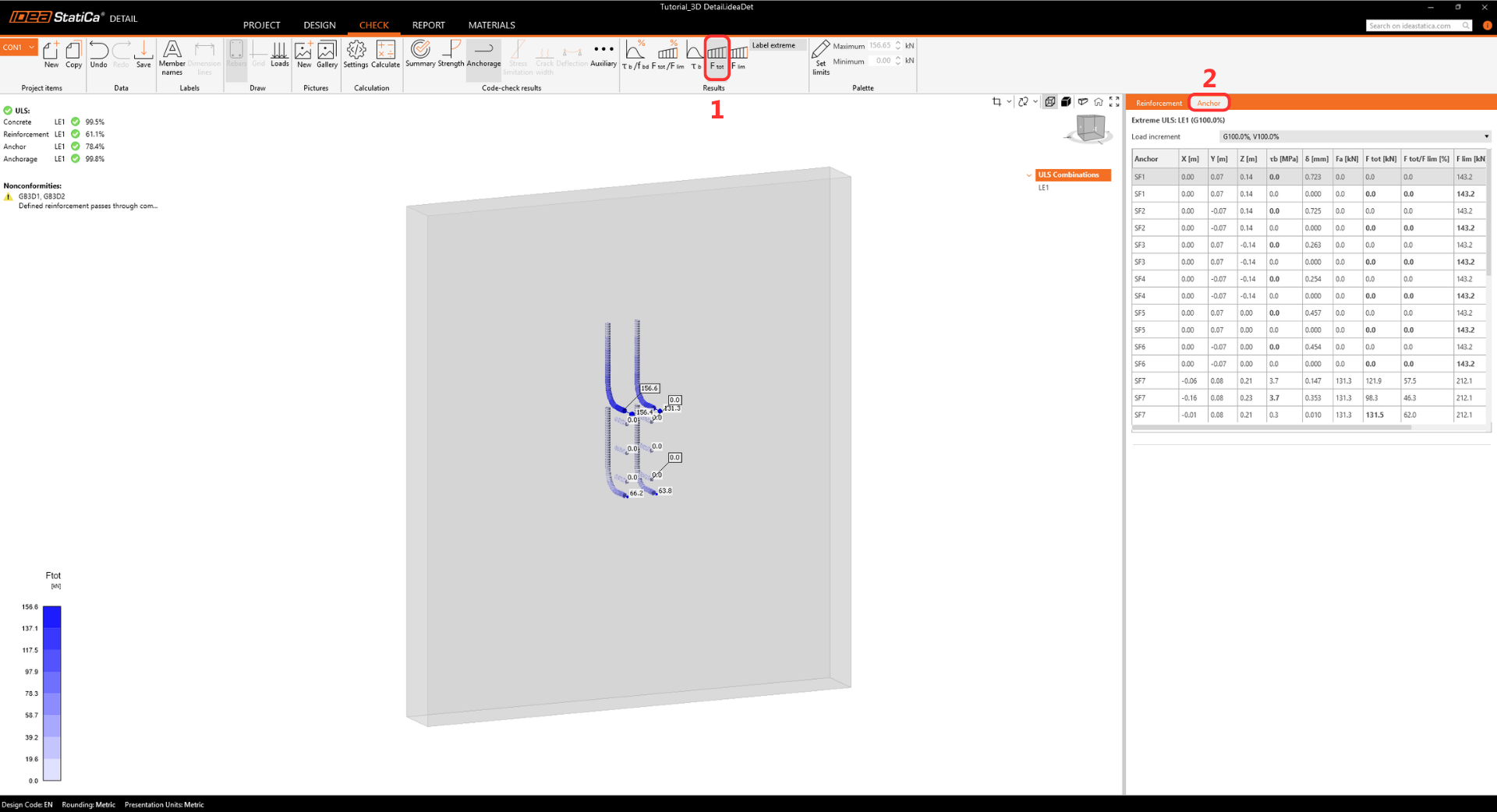Zoom to fit full view
This screenshot has width=1497, height=812.
(x=1114, y=102)
